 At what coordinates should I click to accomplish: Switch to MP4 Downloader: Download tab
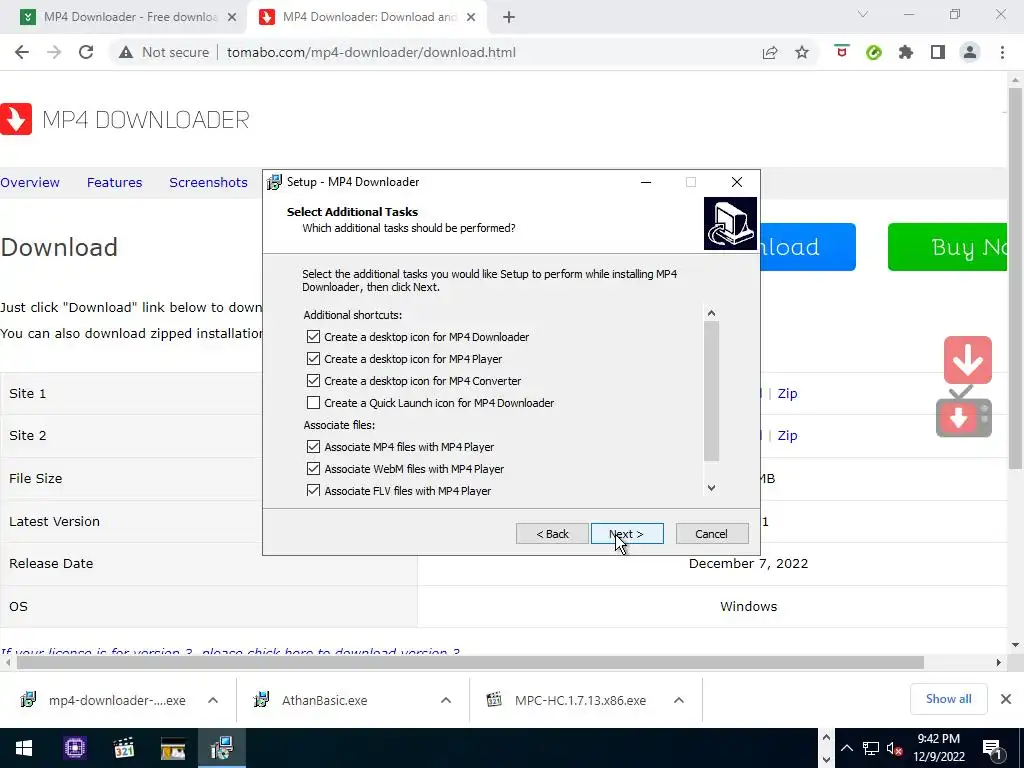370,17
